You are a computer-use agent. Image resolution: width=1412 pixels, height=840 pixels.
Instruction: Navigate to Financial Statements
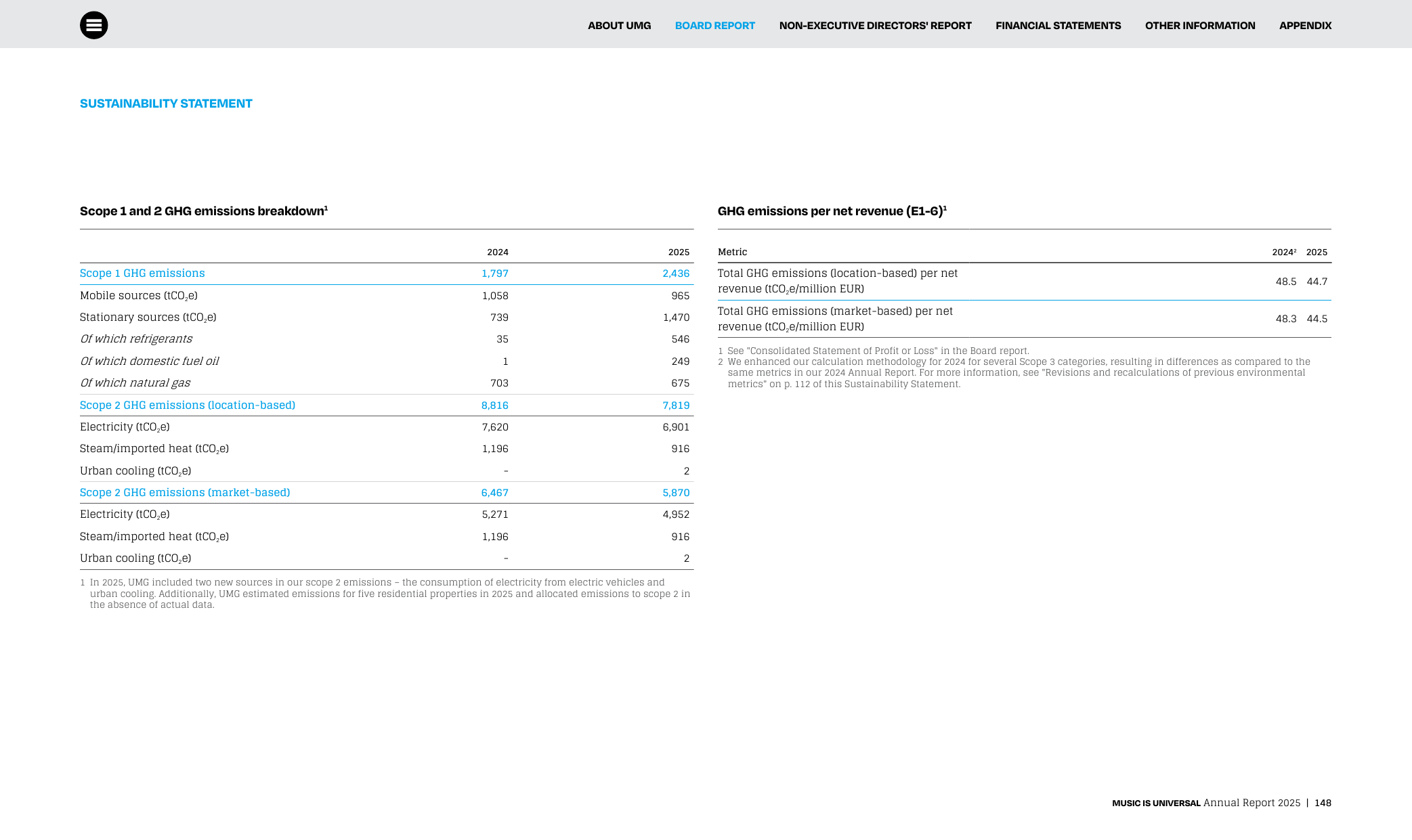click(x=1058, y=26)
